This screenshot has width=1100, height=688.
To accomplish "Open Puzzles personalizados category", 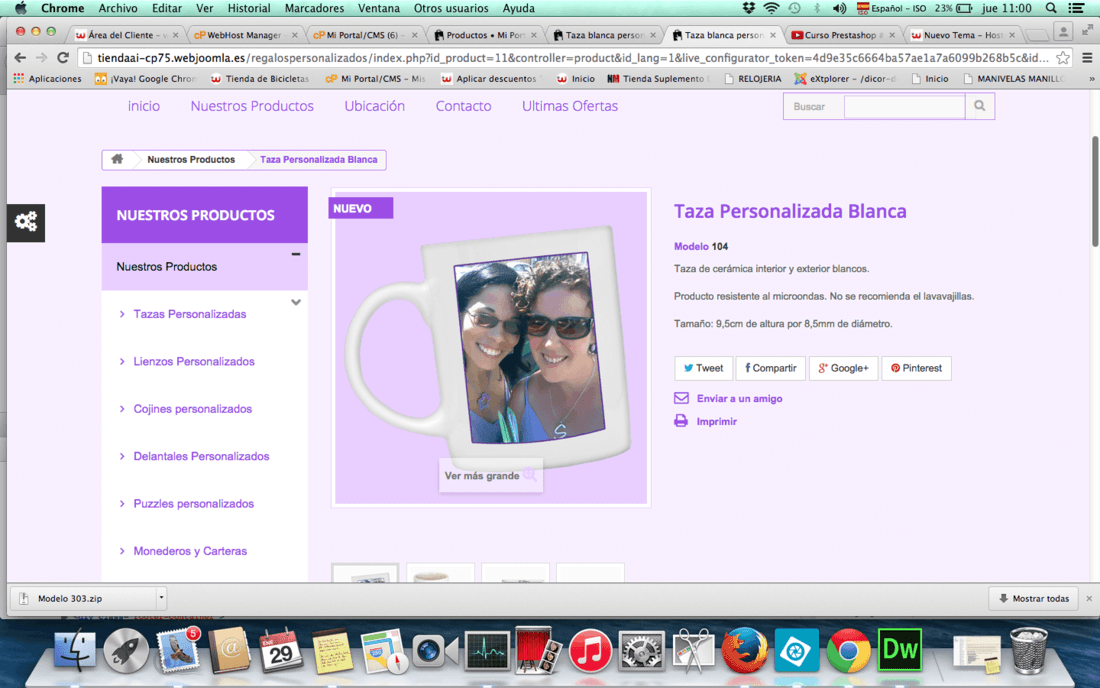I will (x=194, y=504).
